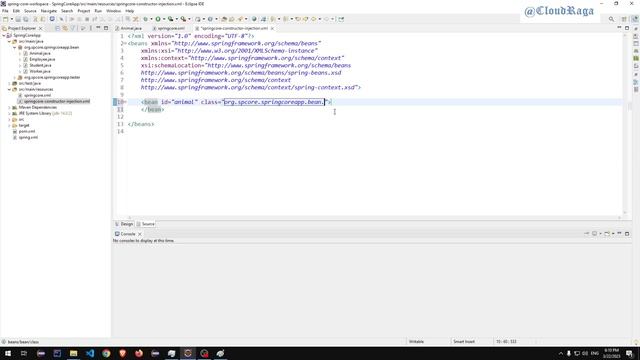This screenshot has height=360, width=640.
Task: Open the Navigate menu
Action: [49, 11]
